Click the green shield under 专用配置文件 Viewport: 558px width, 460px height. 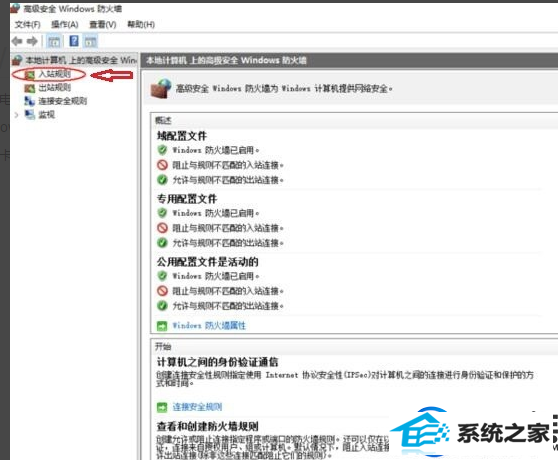coord(162,213)
